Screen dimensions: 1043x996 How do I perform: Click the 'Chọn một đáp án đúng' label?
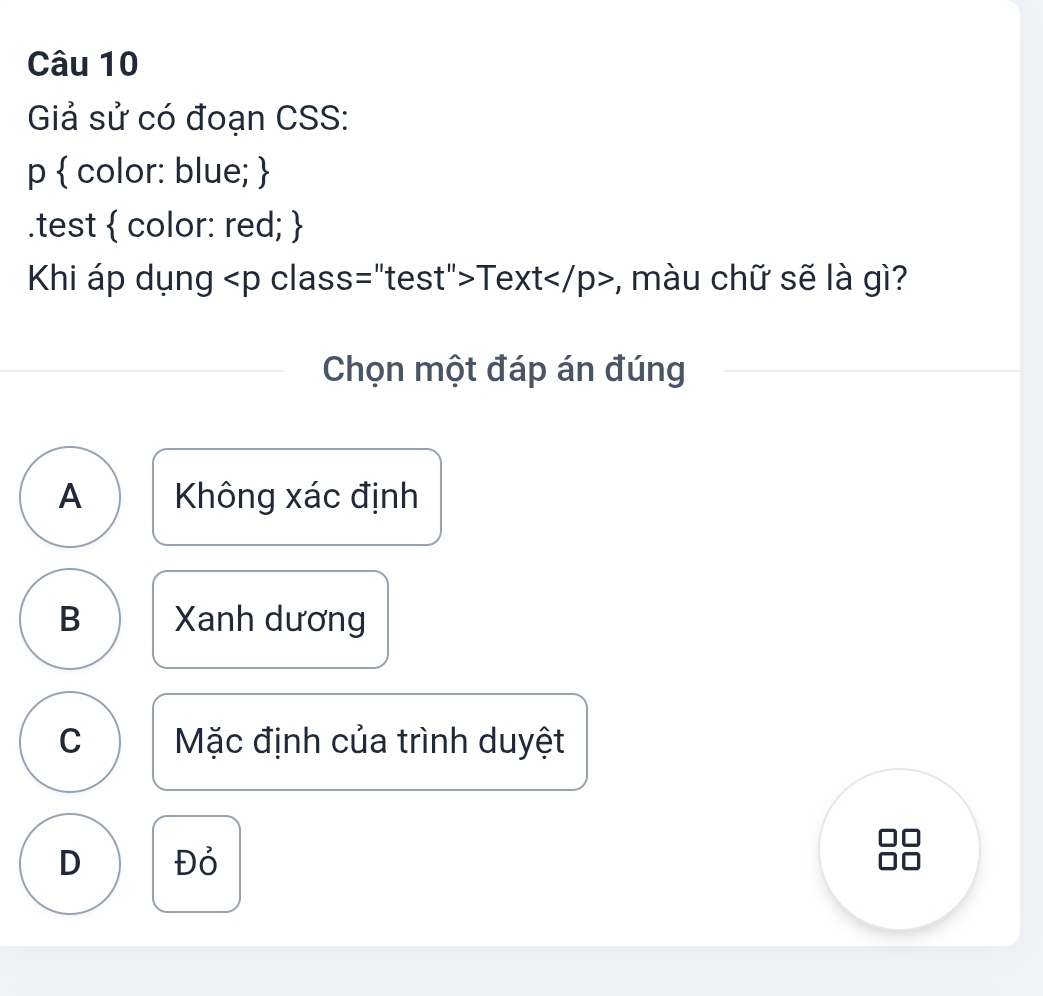point(504,370)
